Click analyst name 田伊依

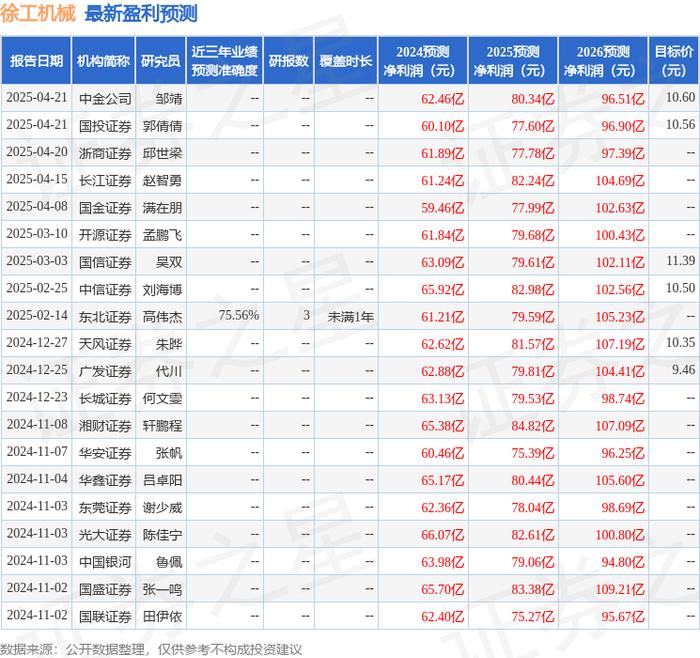pyautogui.click(x=162, y=616)
